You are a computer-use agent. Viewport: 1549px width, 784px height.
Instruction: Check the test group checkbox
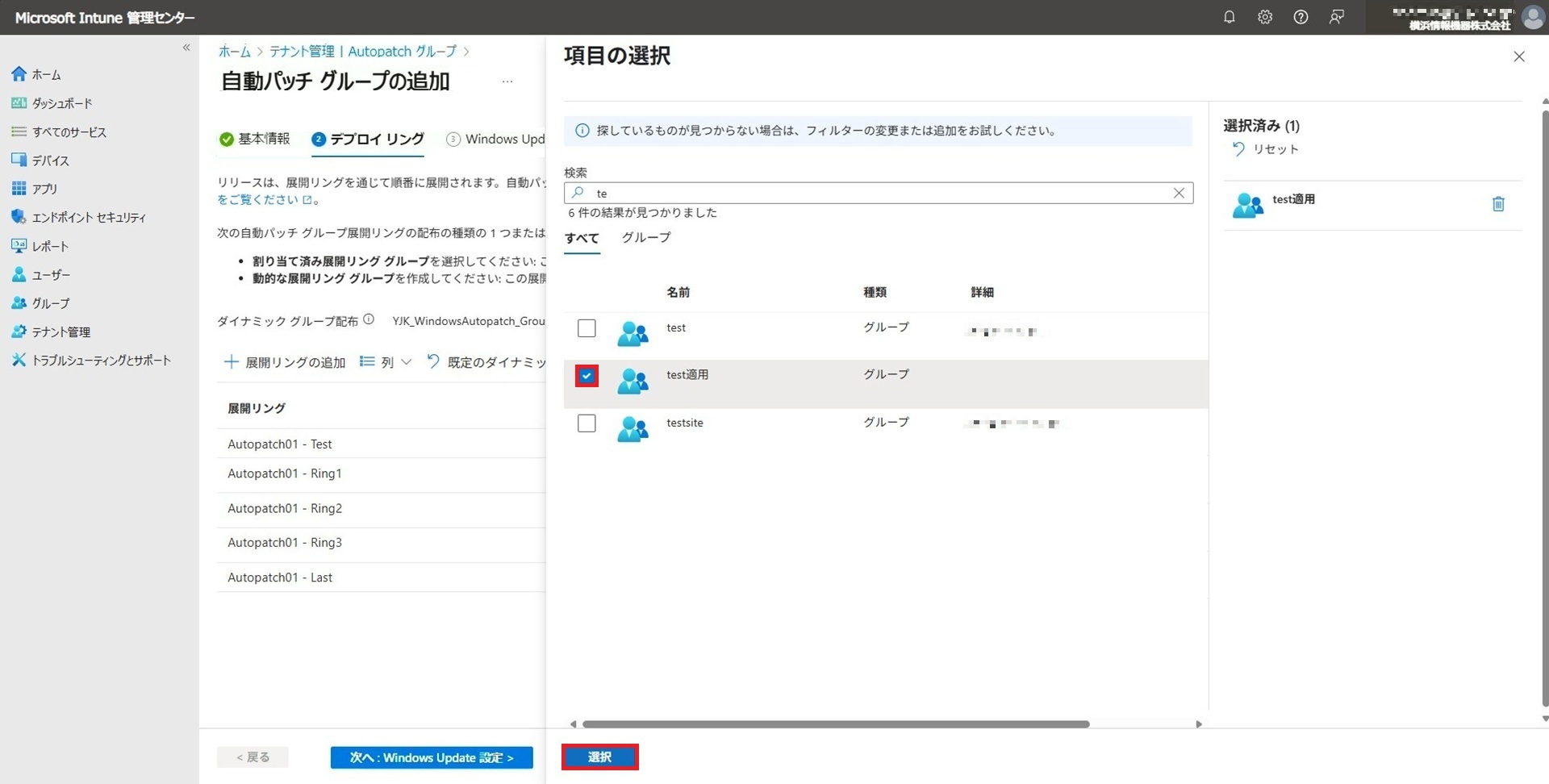[x=587, y=328]
